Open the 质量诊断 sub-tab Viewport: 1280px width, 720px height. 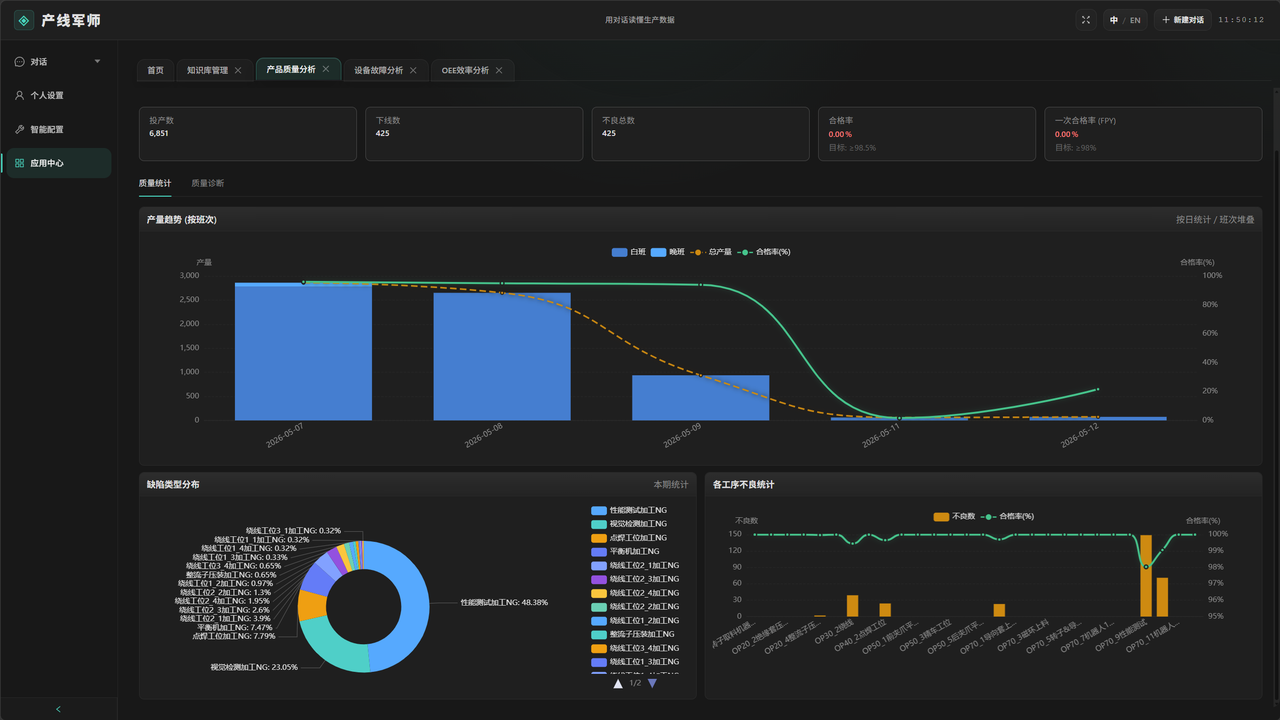coord(208,183)
